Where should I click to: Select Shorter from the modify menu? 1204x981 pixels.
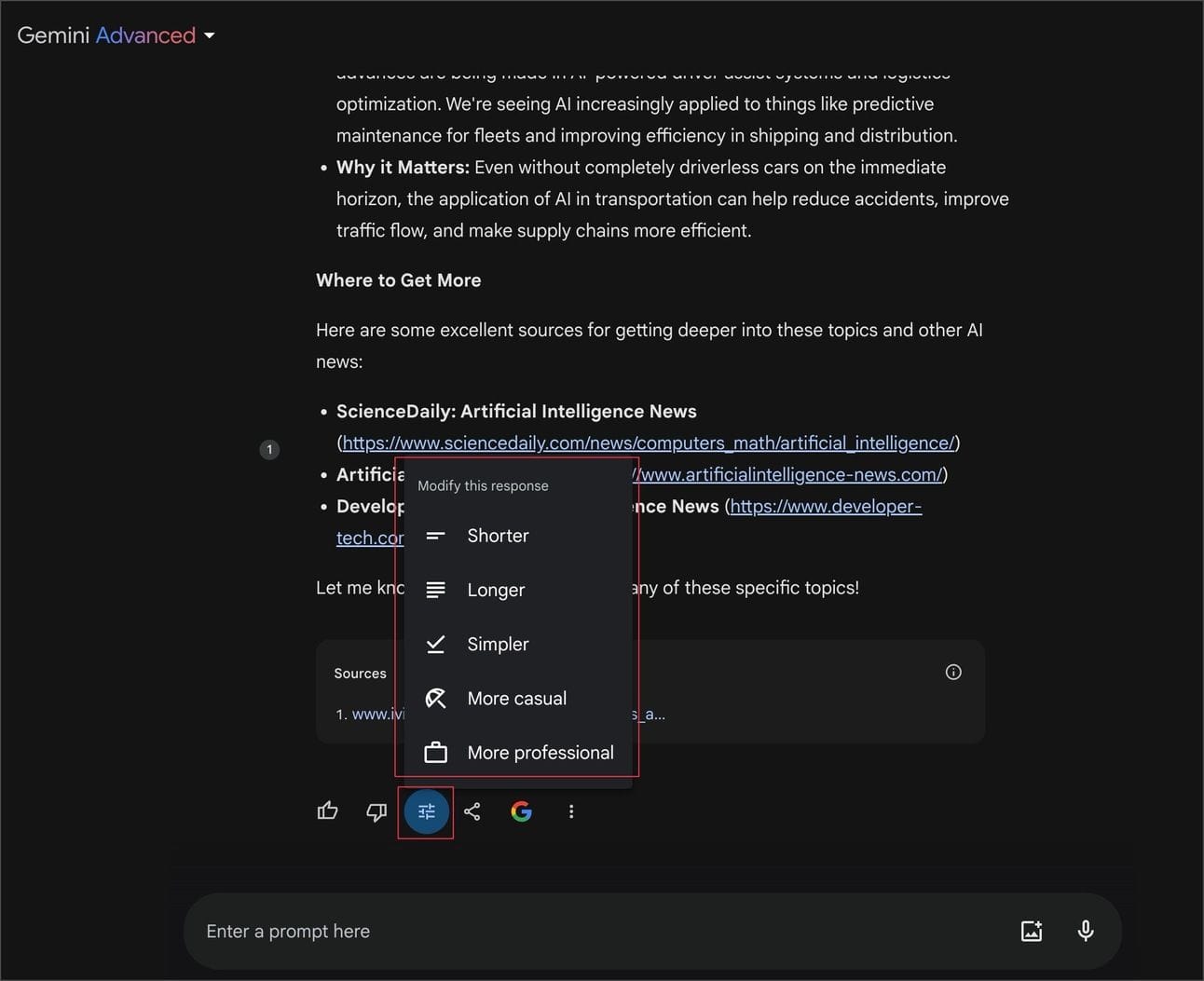click(x=518, y=536)
